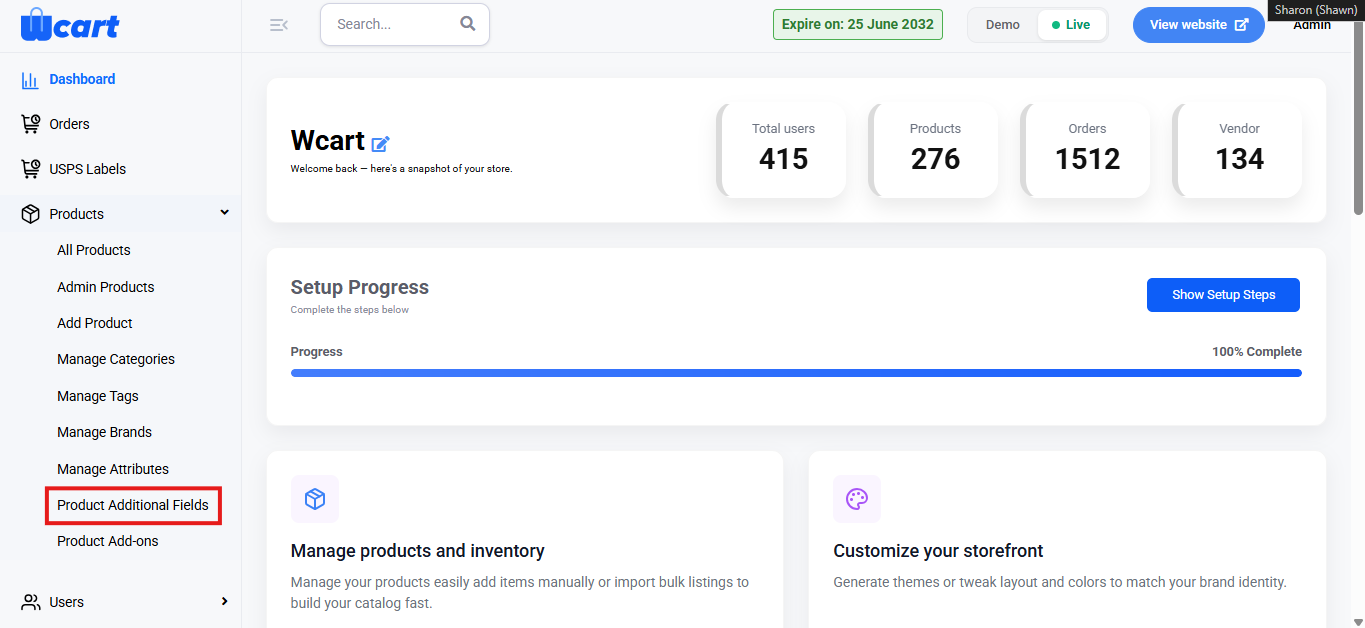
Task: Go to Manage Categories
Action: click(x=116, y=359)
